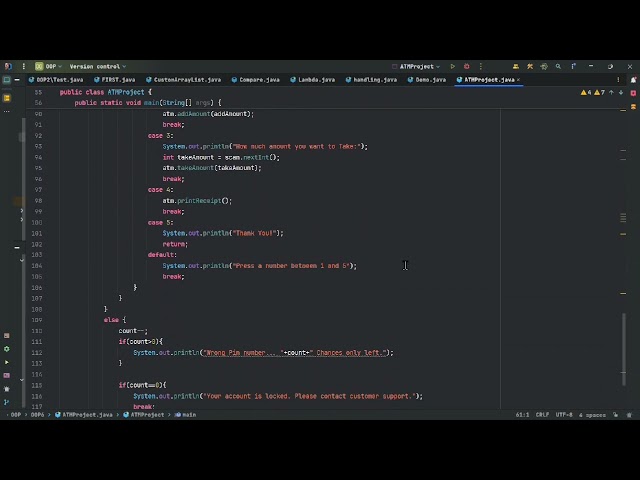Click line number 112 in the gutter

point(37,352)
